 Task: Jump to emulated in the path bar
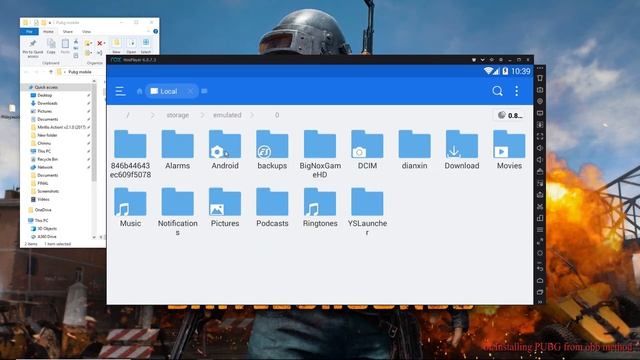(x=227, y=115)
